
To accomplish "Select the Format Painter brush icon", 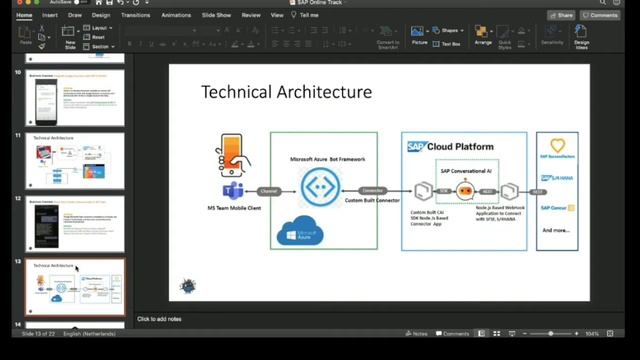I will [42, 47].
